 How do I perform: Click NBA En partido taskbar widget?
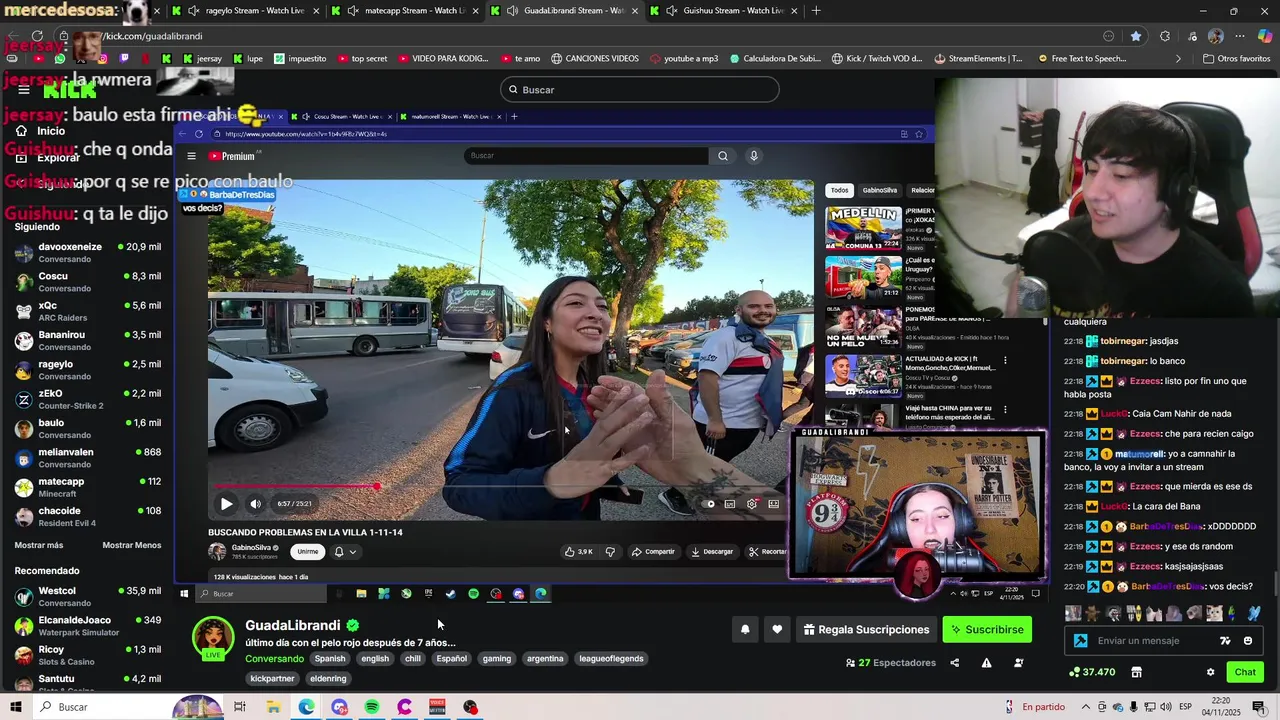(1037, 707)
